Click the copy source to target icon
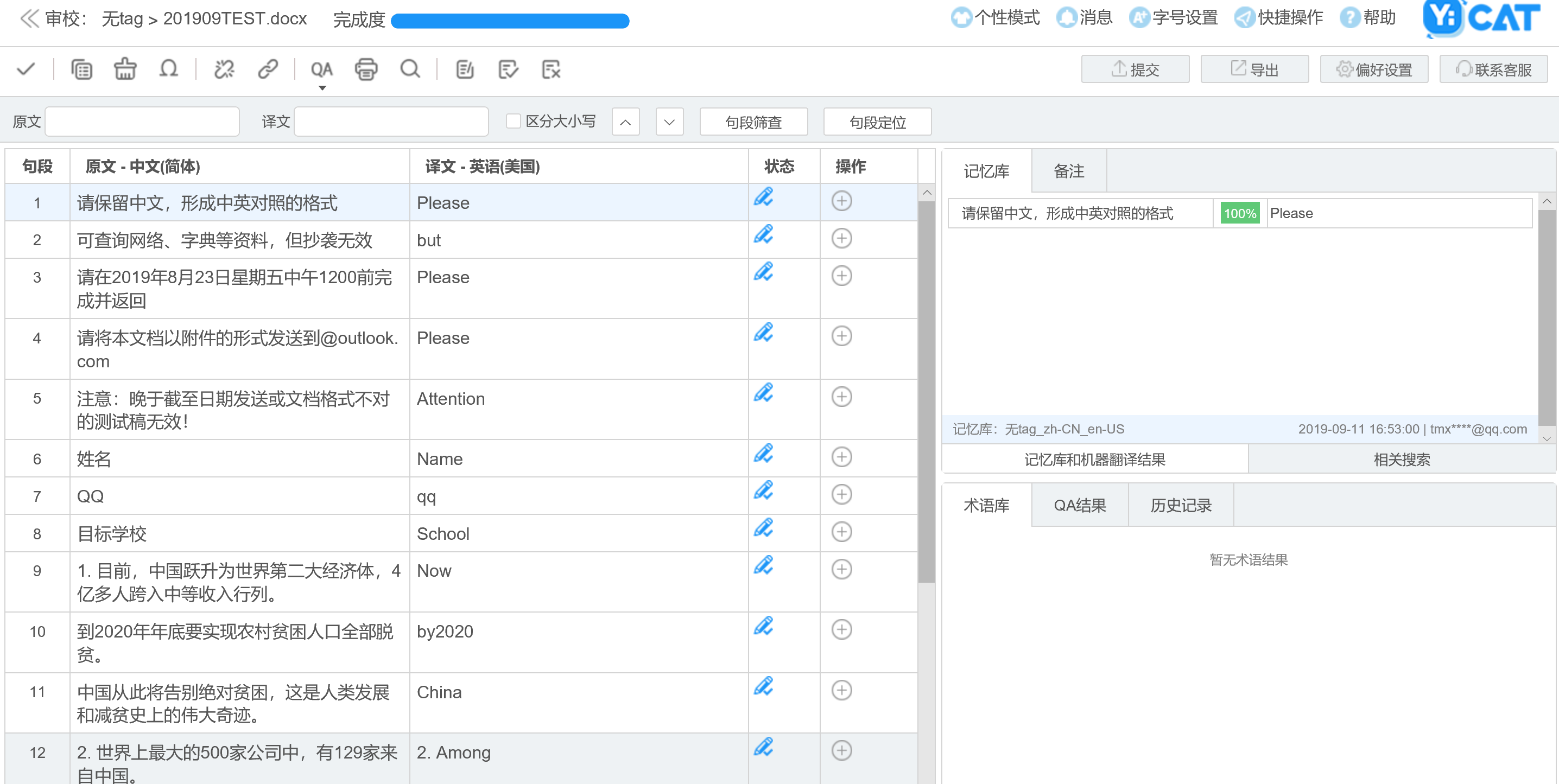 pos(82,69)
